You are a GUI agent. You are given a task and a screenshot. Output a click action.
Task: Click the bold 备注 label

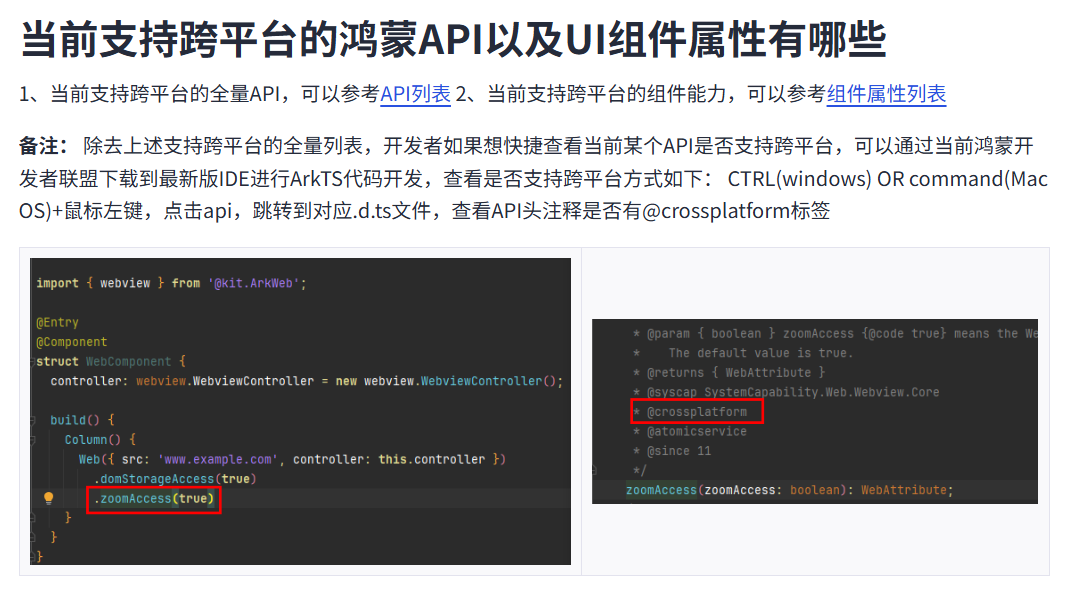[x=41, y=147]
